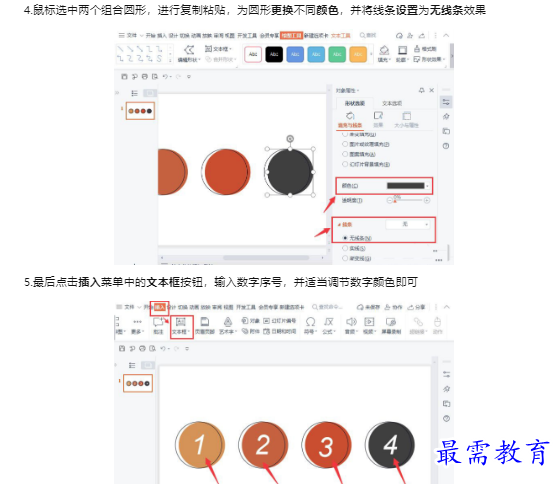Pin the Object Properties panel

pyautogui.click(x=422, y=90)
